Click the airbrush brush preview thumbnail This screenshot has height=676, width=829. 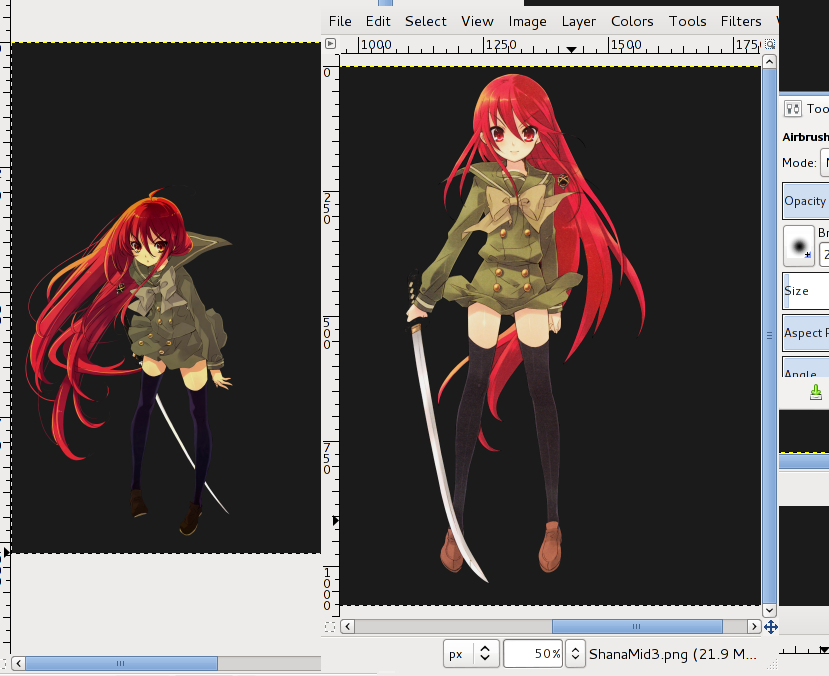[799, 244]
